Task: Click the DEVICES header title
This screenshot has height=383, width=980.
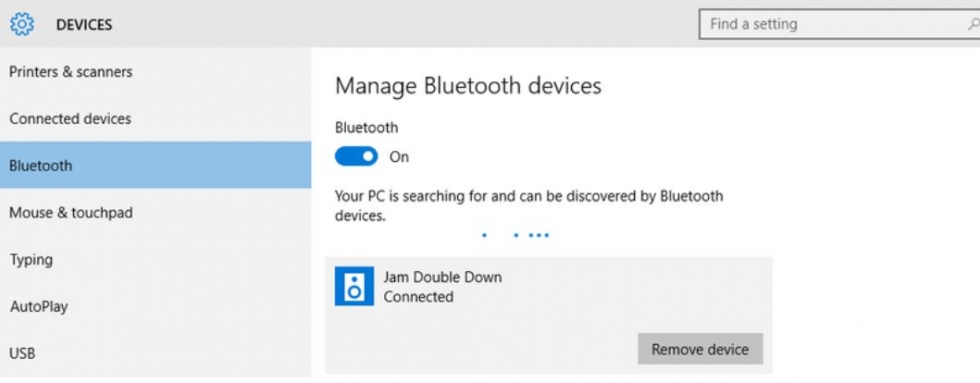Action: coord(84,25)
